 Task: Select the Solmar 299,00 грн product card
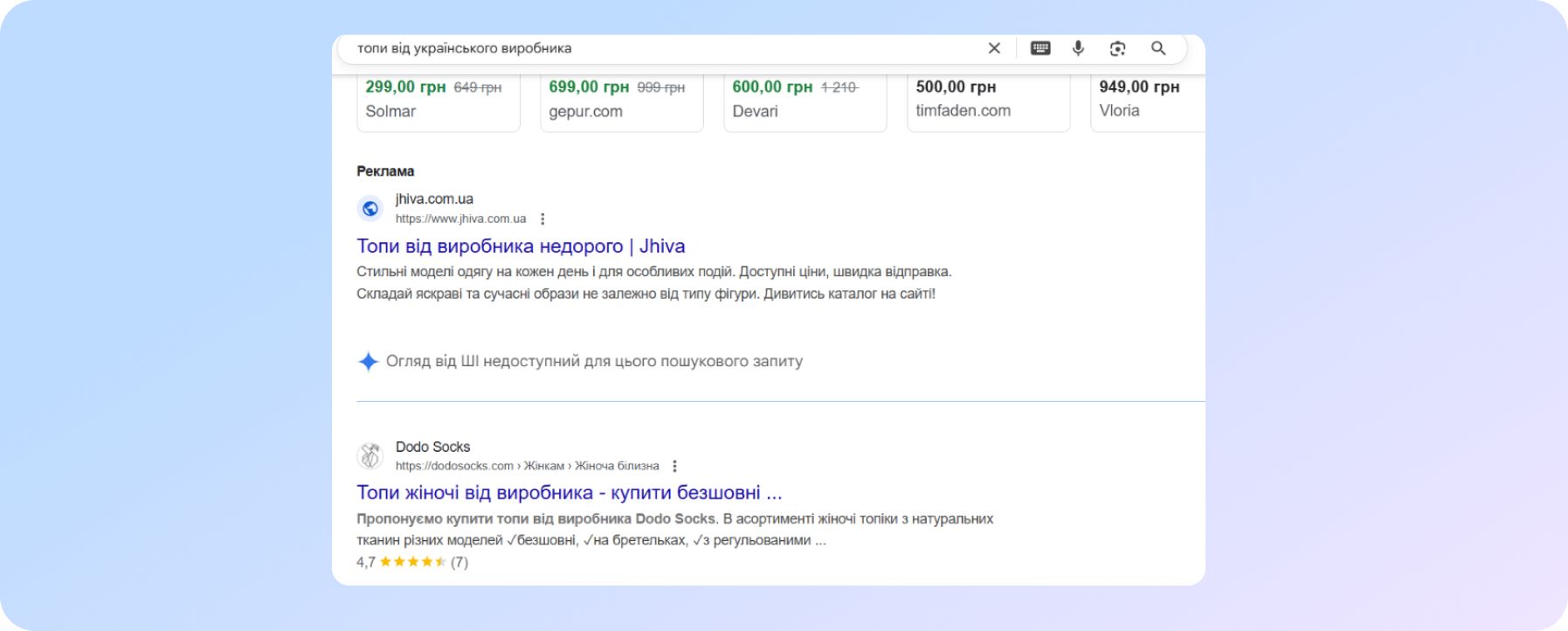(x=438, y=101)
